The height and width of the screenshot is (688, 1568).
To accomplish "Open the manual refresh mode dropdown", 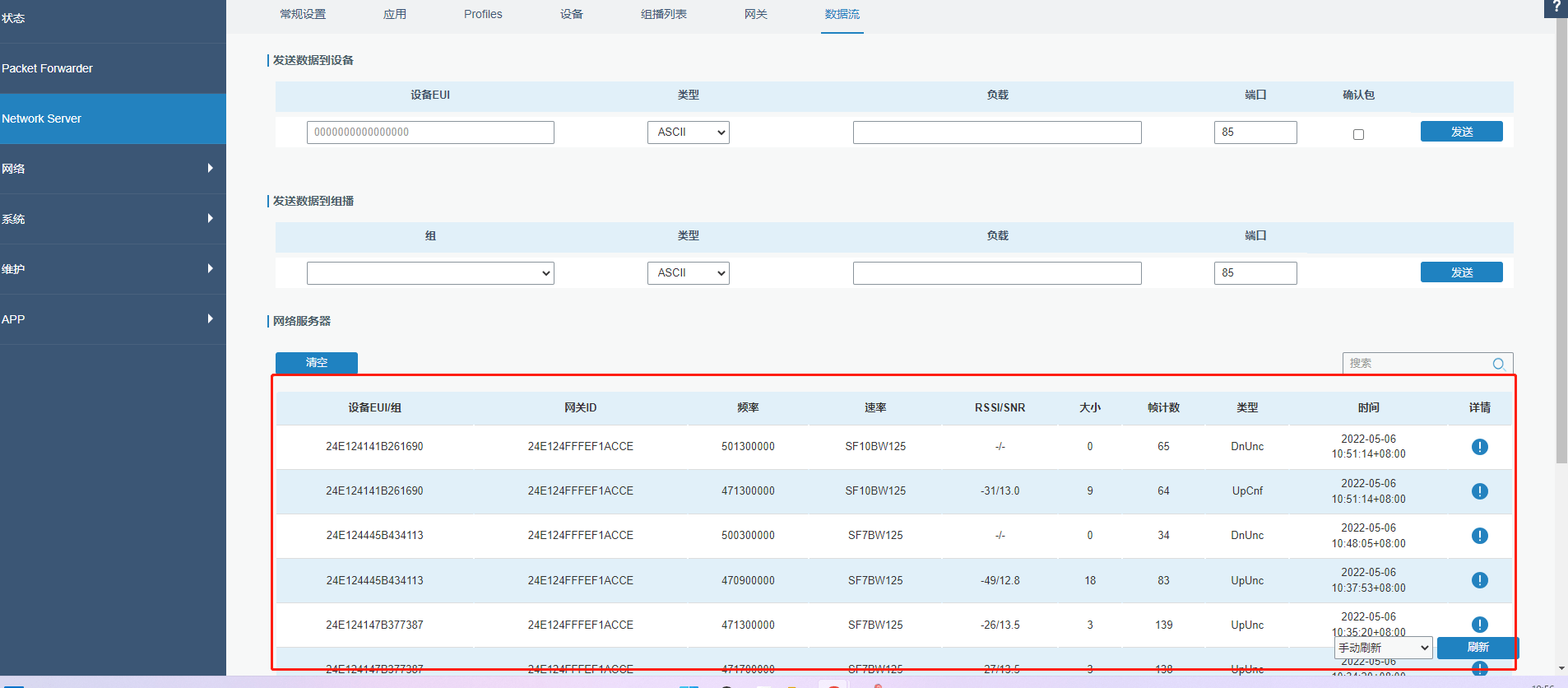I will (x=1383, y=648).
